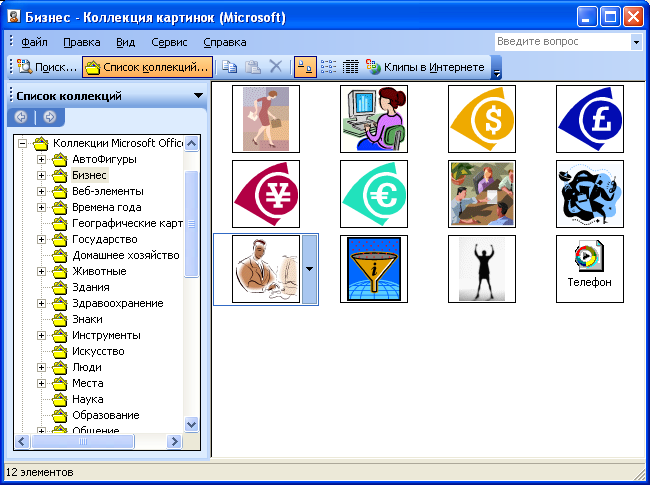Image resolution: width=650 pixels, height=485 pixels.
Task: Select the red yen sign clip
Action: [x=266, y=194]
